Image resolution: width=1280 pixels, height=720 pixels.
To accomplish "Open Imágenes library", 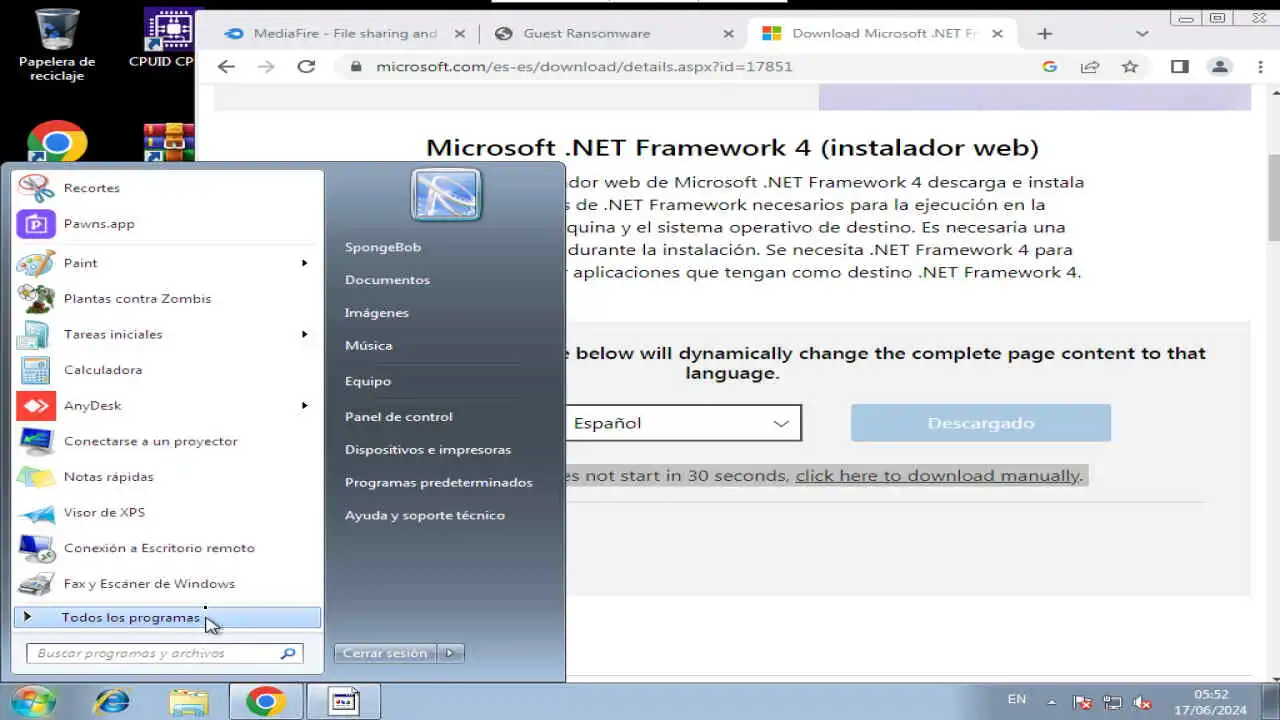I will (x=377, y=313).
